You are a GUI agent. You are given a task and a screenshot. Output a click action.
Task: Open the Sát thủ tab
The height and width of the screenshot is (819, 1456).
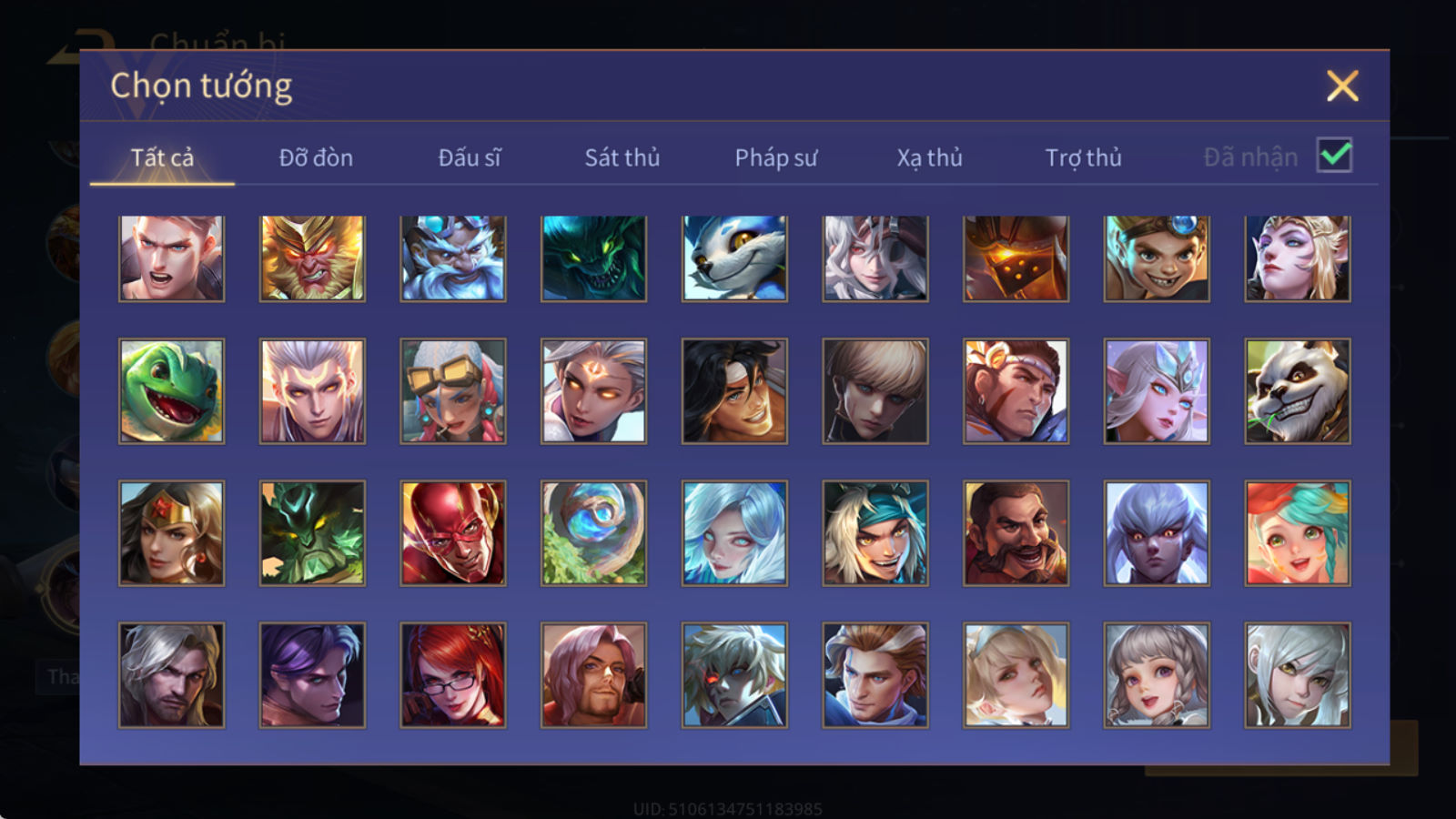[x=622, y=157]
